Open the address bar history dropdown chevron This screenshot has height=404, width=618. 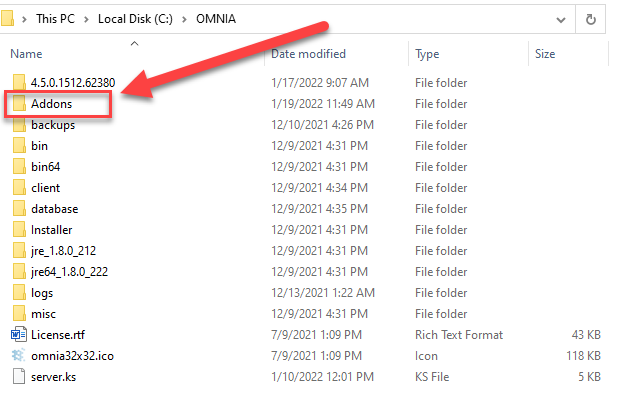coord(561,20)
